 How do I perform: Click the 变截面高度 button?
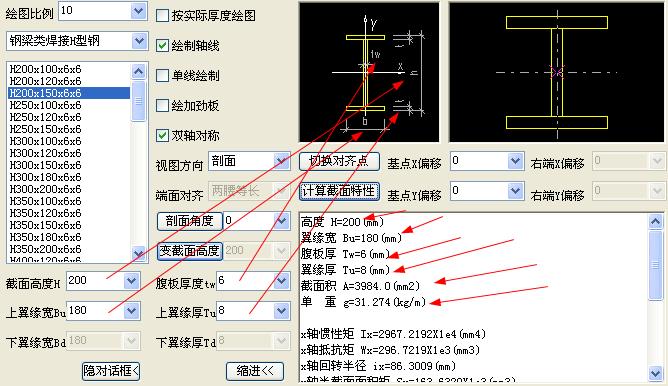click(190, 251)
